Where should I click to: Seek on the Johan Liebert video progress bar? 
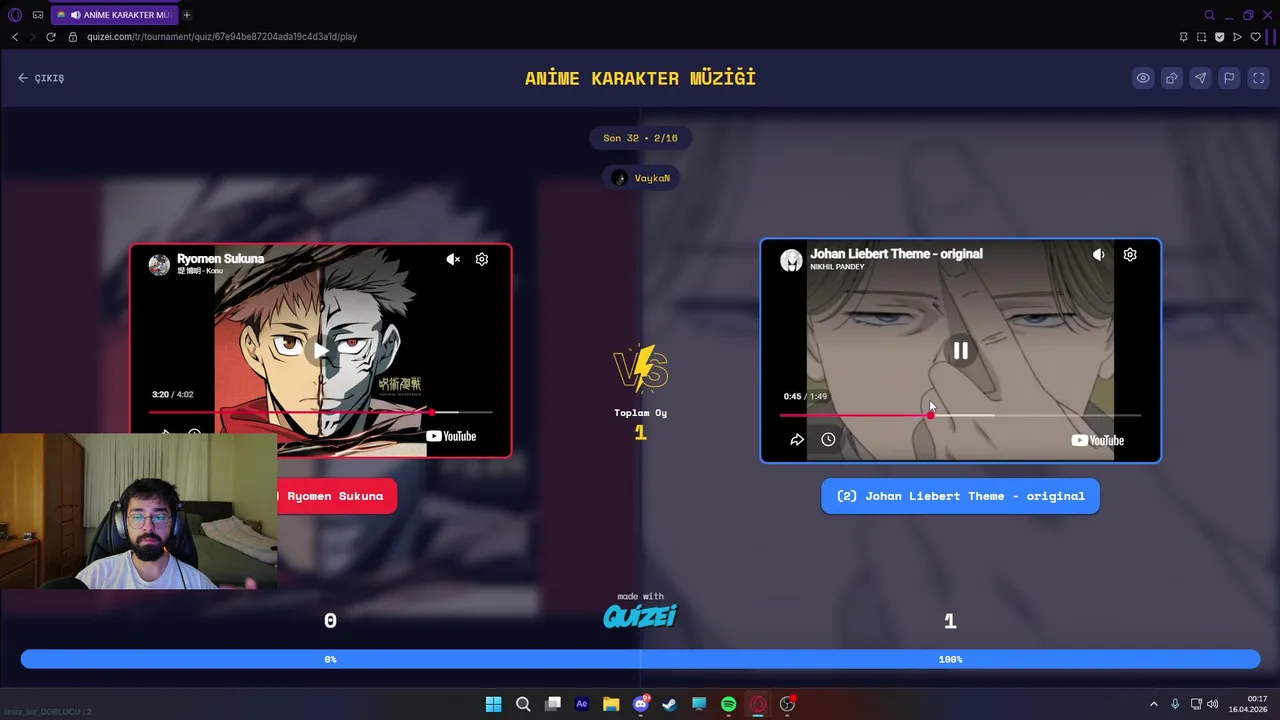pyautogui.click(x=960, y=415)
